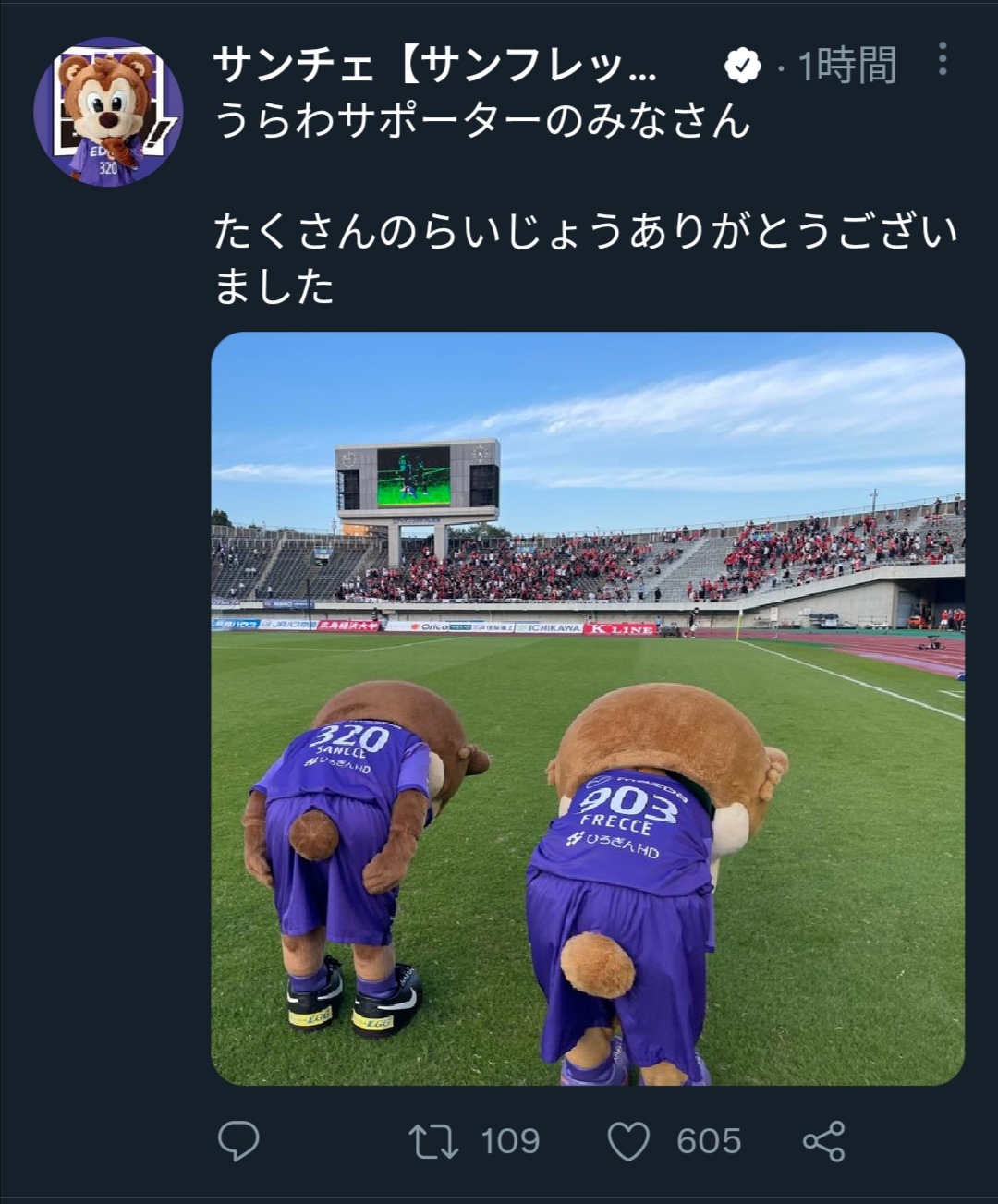Viewport: 998px width, 1204px height.
Task: Open the reply speech bubble icon
Action: tap(238, 1141)
